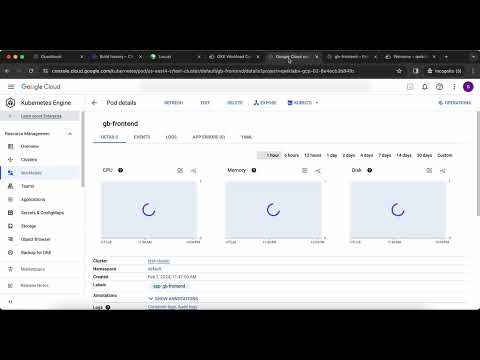480x360 pixels.
Task: Reload the page in the browser toolbar
Action: click(x=31, y=71)
